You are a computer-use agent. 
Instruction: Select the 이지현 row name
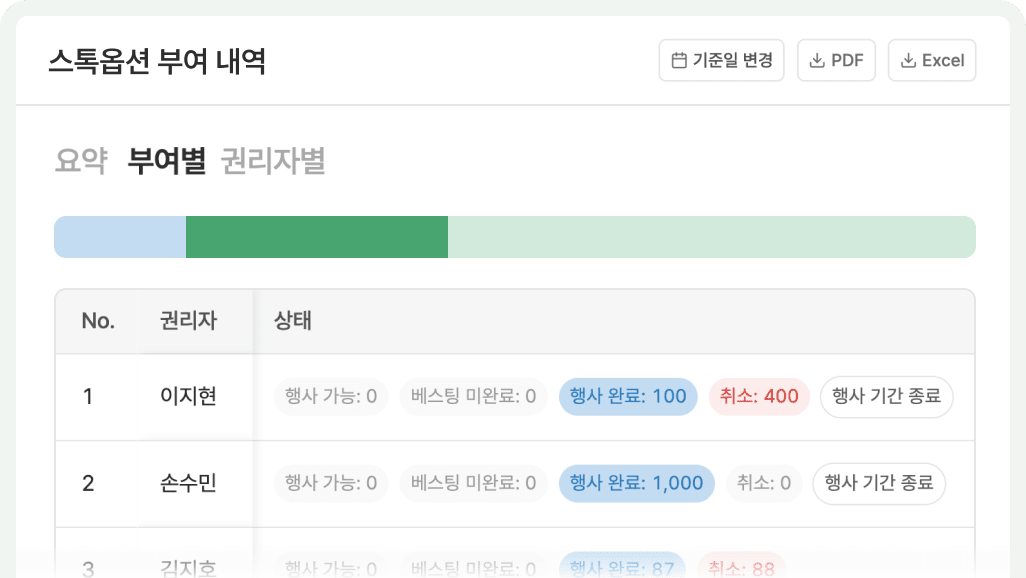coord(188,396)
